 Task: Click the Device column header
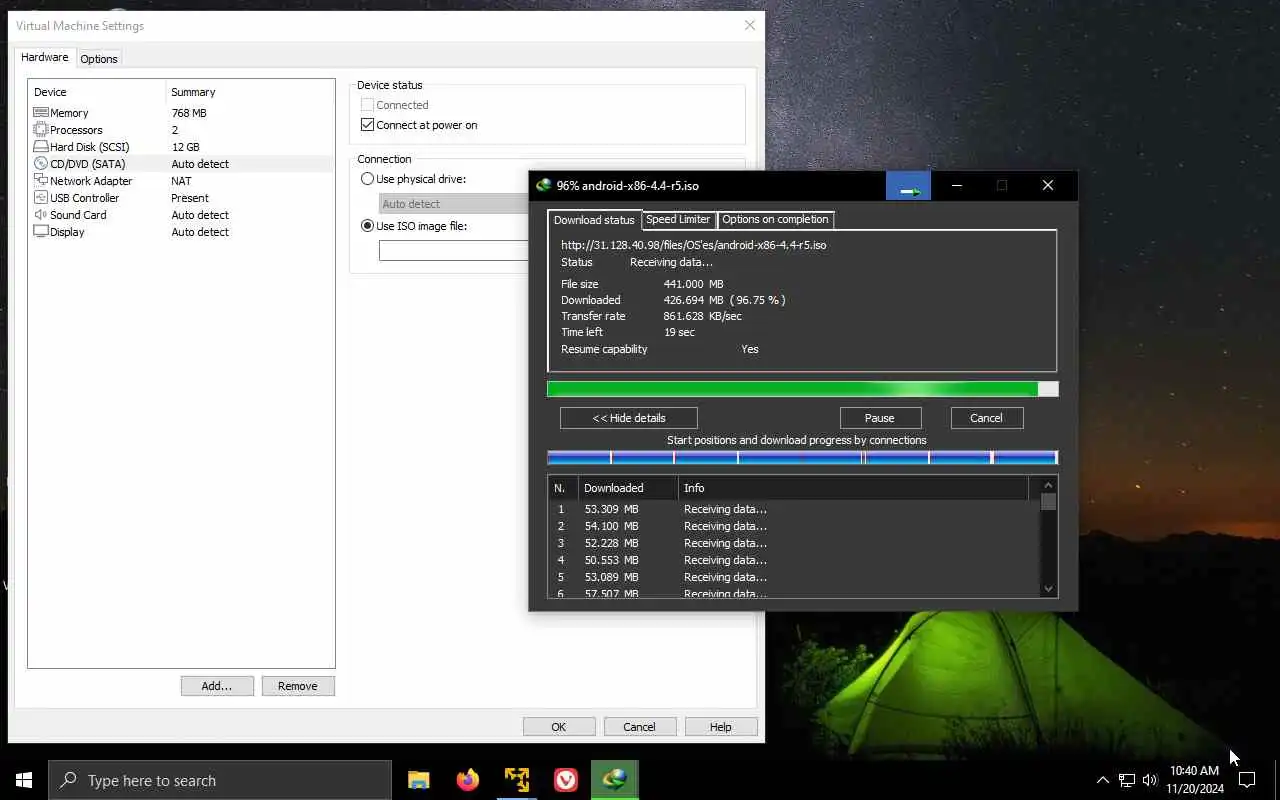[97, 92]
